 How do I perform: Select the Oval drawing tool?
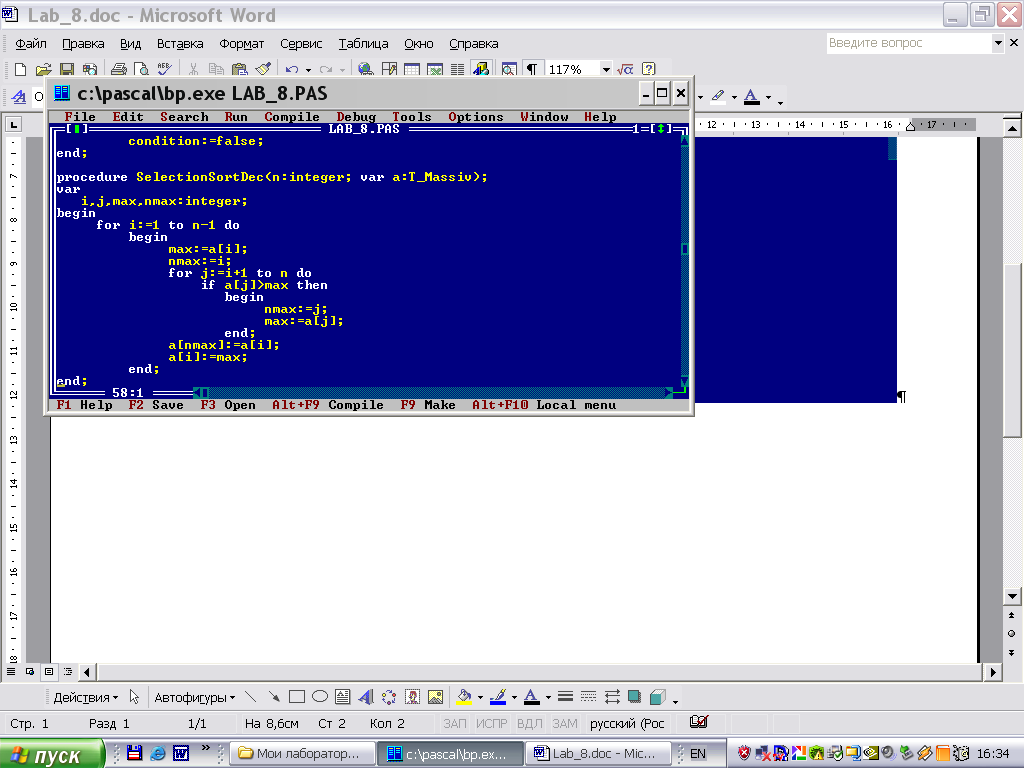pyautogui.click(x=320, y=697)
